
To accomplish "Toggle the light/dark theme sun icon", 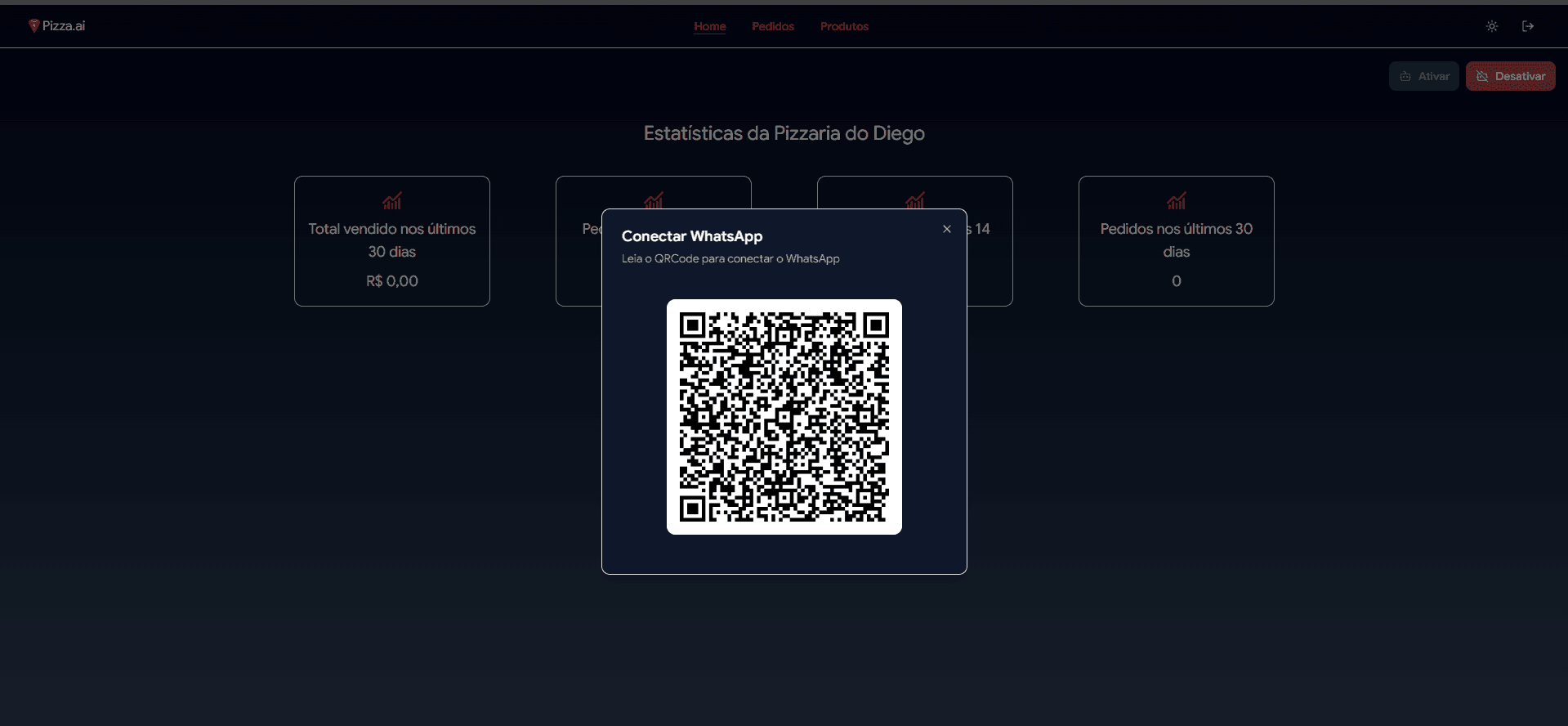I will pyautogui.click(x=1492, y=26).
